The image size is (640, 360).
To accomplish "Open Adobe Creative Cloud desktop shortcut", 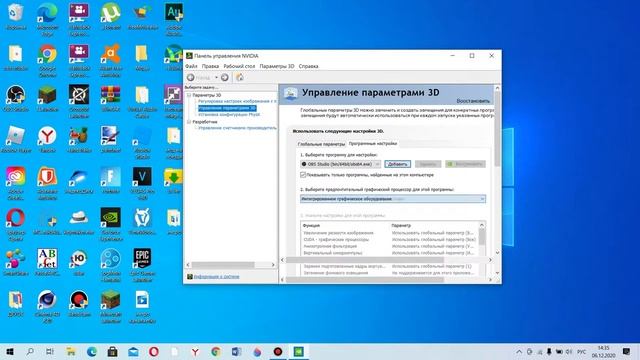I will point(16,183).
